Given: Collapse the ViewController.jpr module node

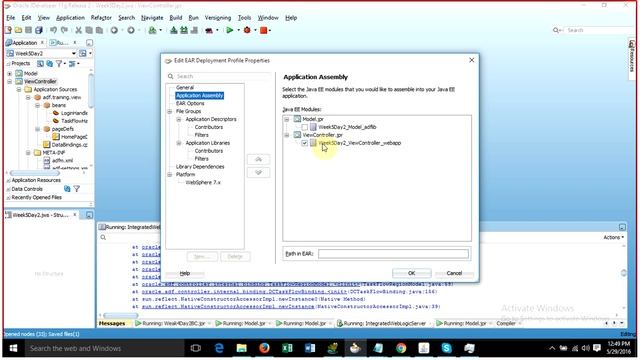Looking at the screenshot, I should click(x=287, y=135).
